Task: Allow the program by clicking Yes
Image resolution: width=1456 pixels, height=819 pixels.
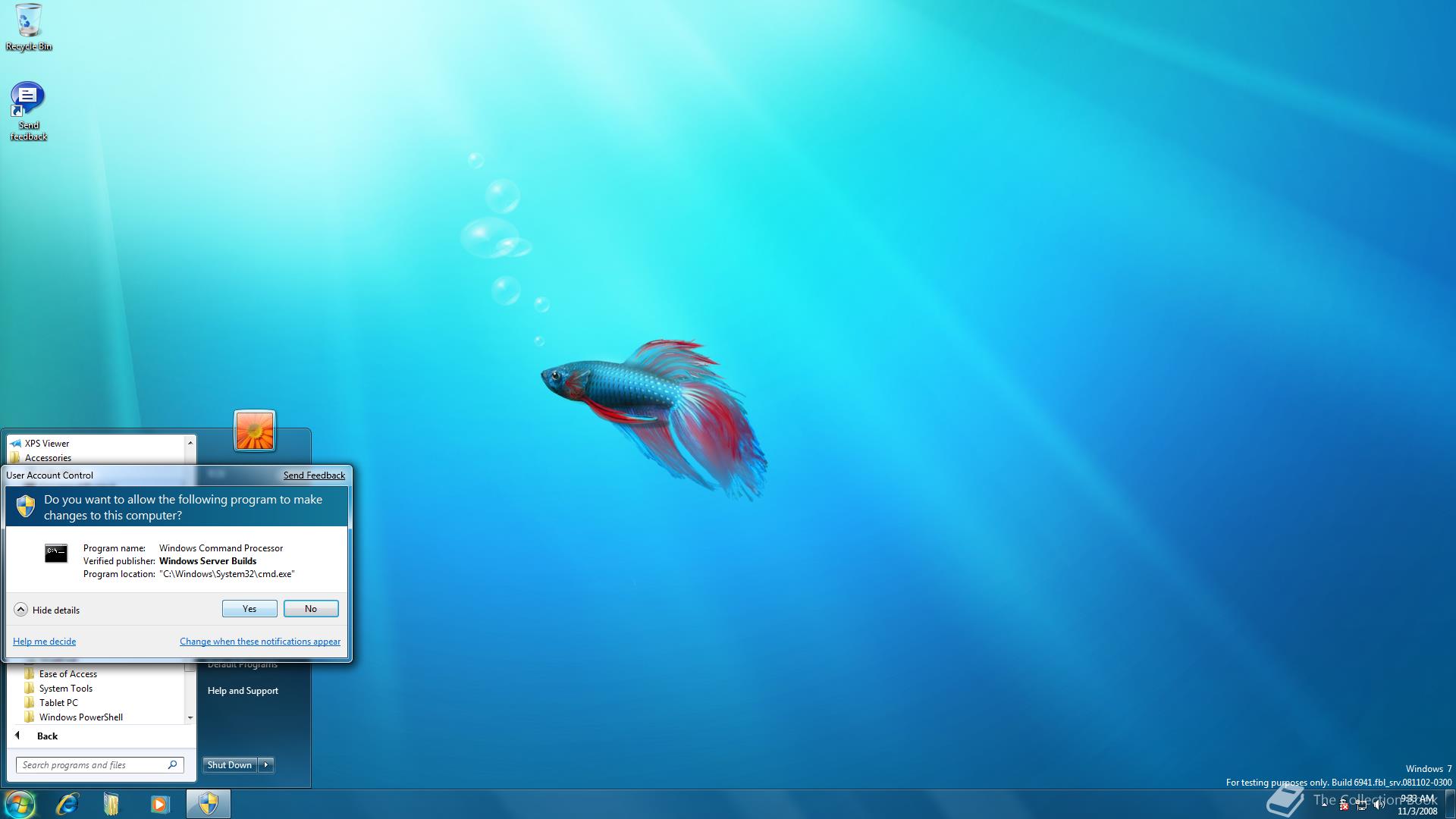Action: (249, 609)
